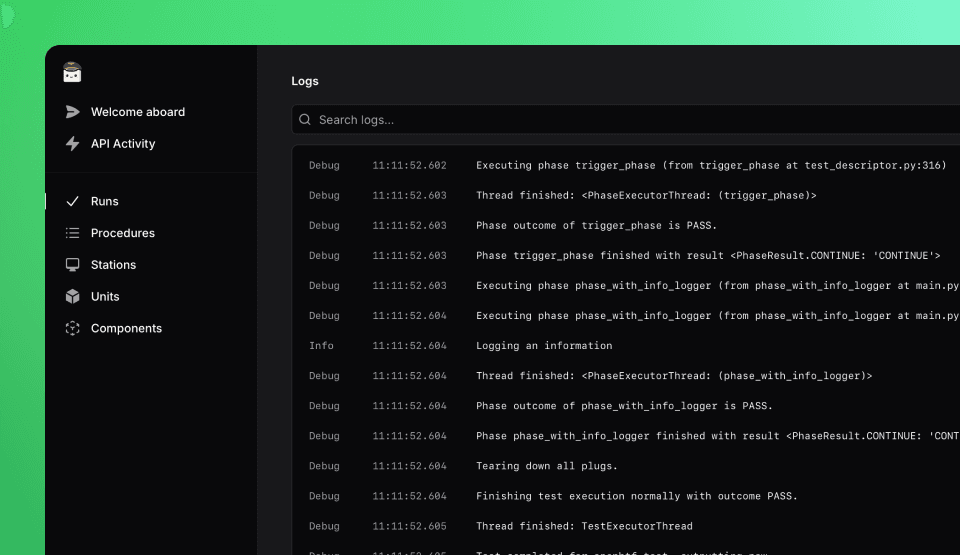This screenshot has height=555, width=960.
Task: Click the monitor Stations icon
Action: 72,265
